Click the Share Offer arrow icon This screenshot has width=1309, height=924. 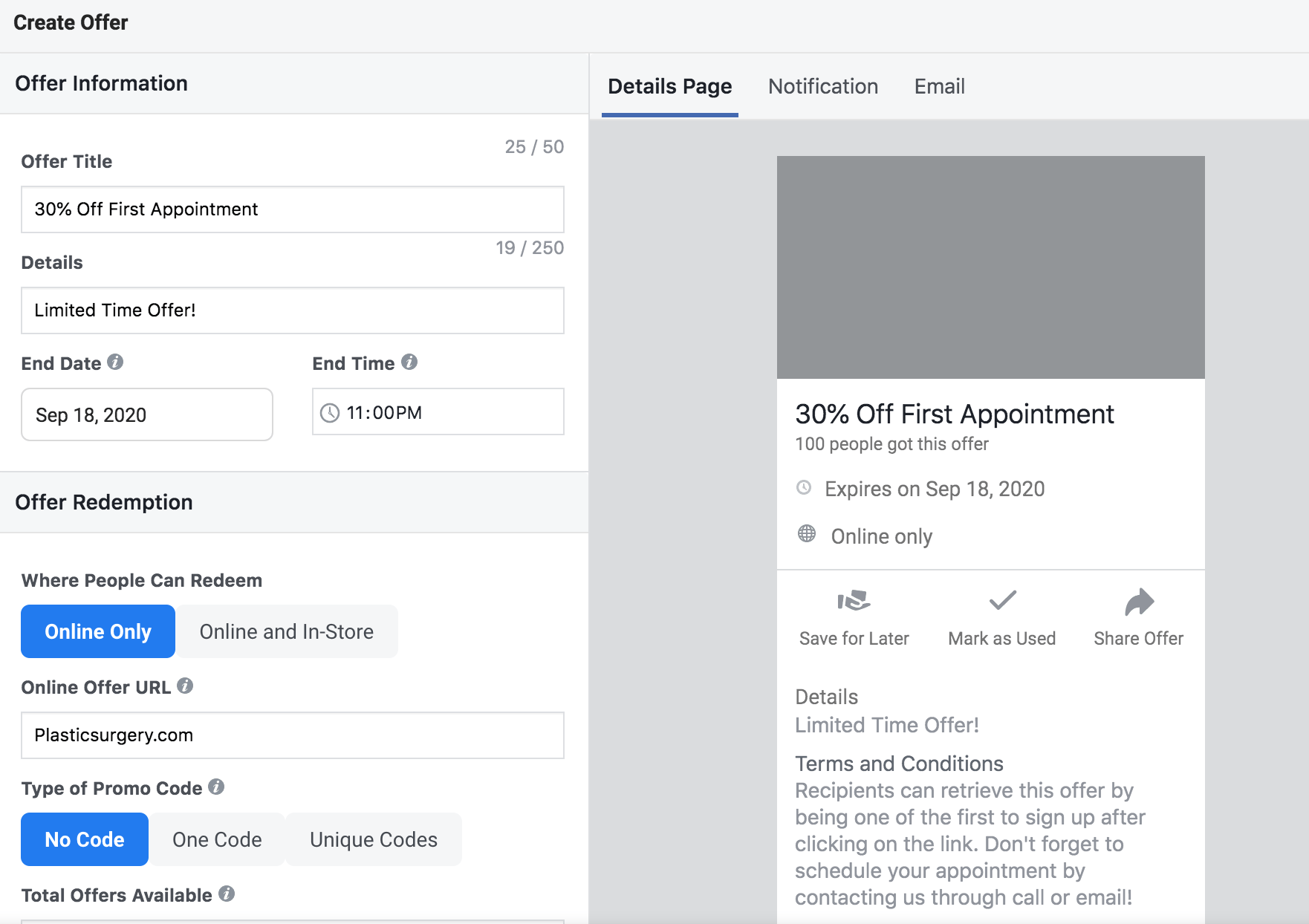tap(1139, 602)
